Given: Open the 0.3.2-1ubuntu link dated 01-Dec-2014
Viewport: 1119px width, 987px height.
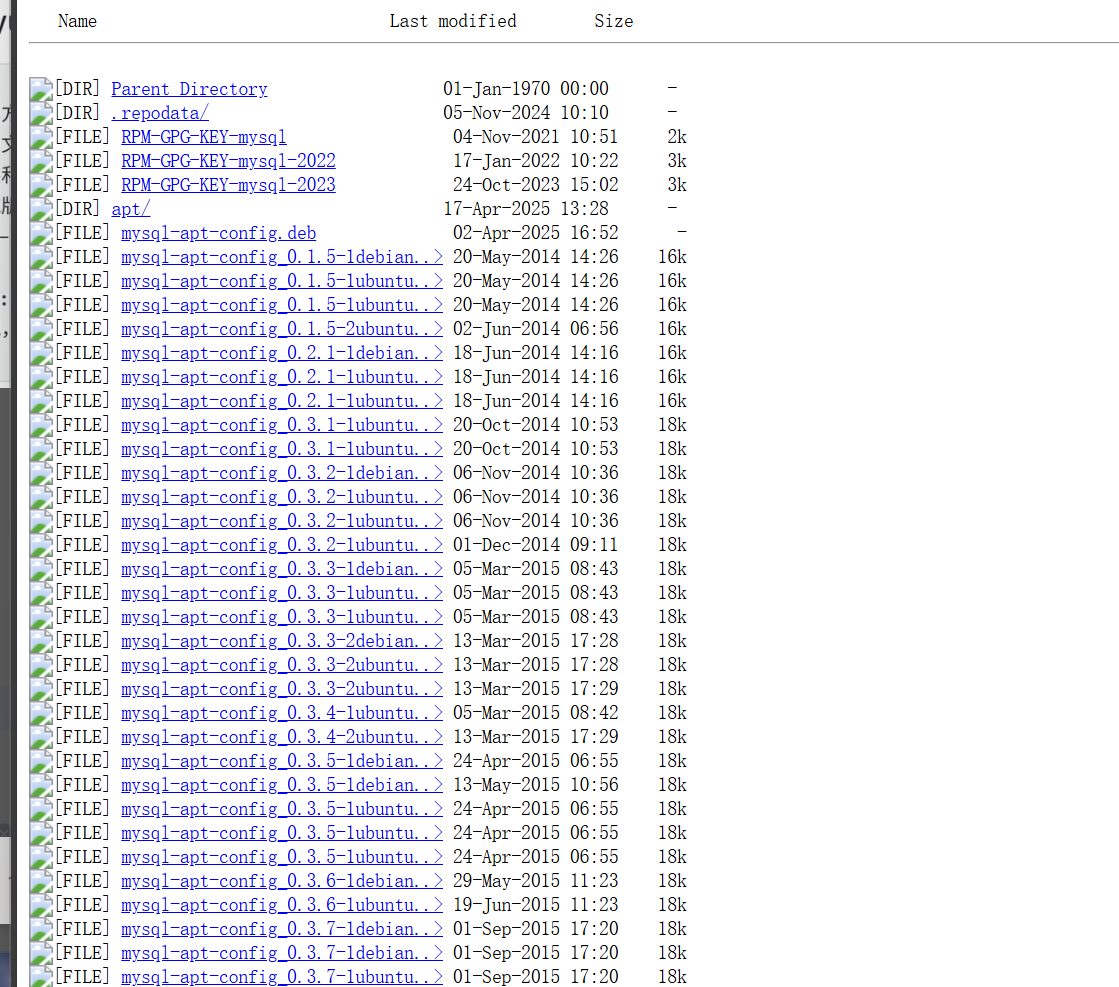Looking at the screenshot, I should (x=282, y=545).
